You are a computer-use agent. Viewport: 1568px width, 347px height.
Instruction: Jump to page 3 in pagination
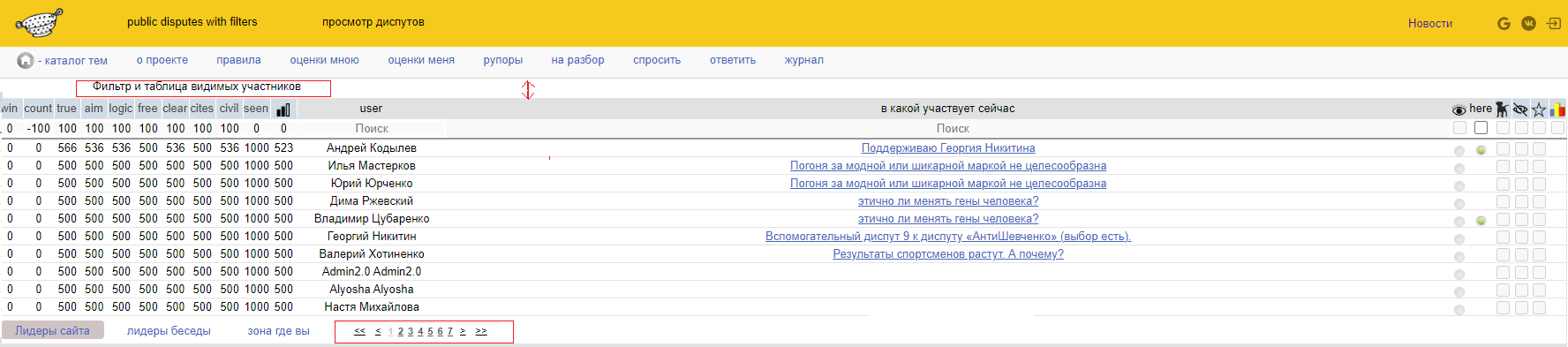[x=411, y=331]
